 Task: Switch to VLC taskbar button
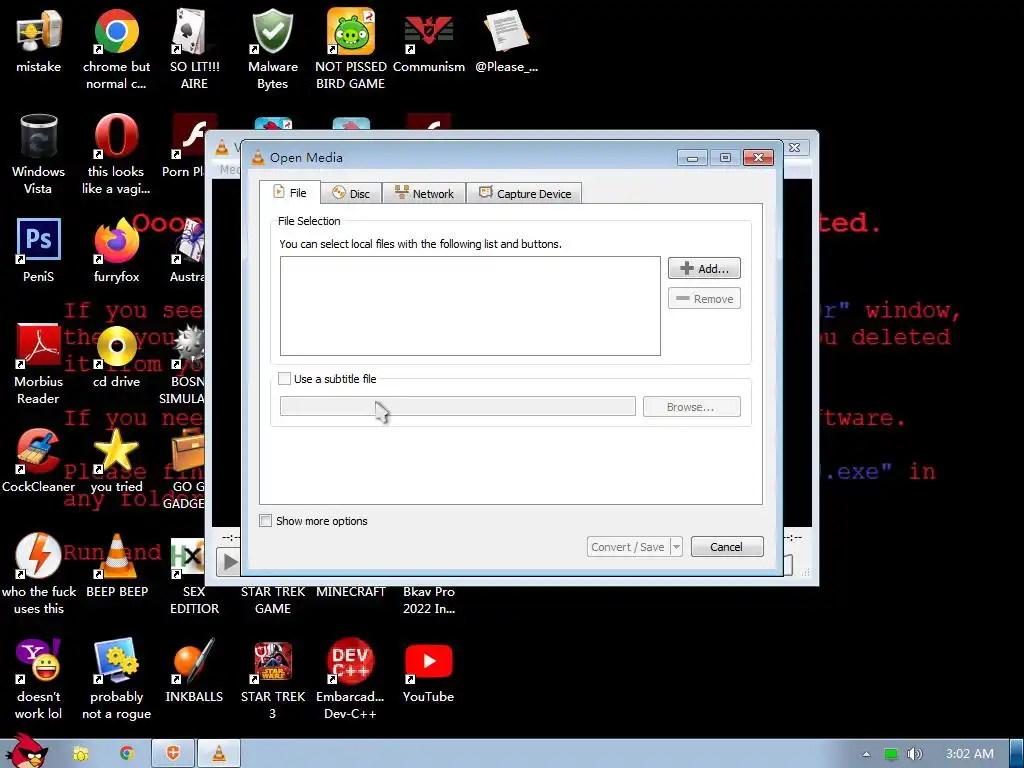(x=219, y=754)
